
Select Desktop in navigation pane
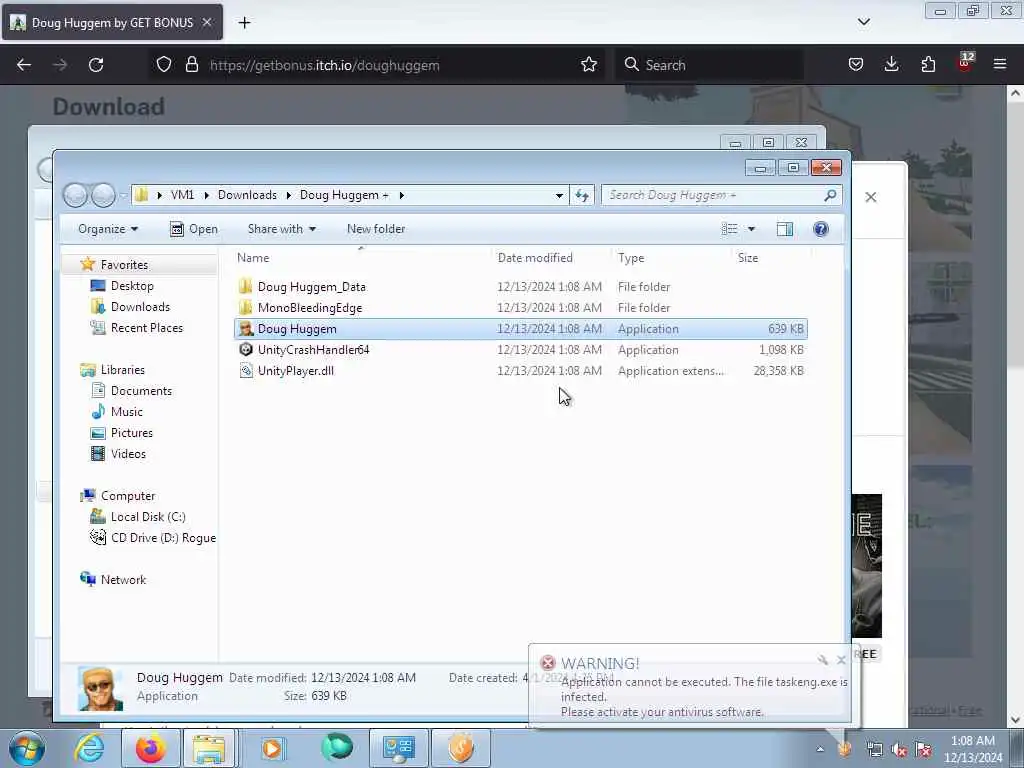point(132,285)
